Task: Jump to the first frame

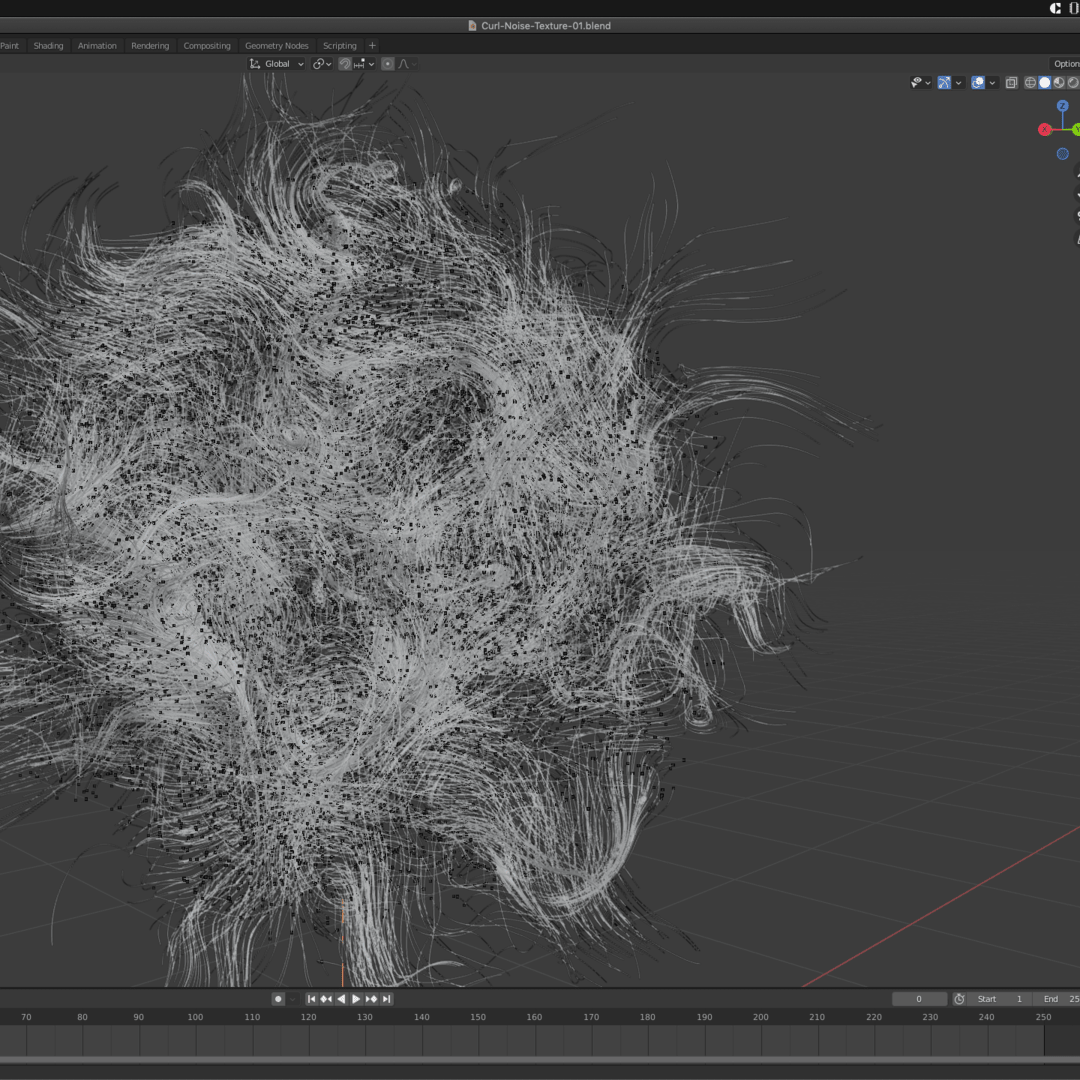Action: point(311,999)
